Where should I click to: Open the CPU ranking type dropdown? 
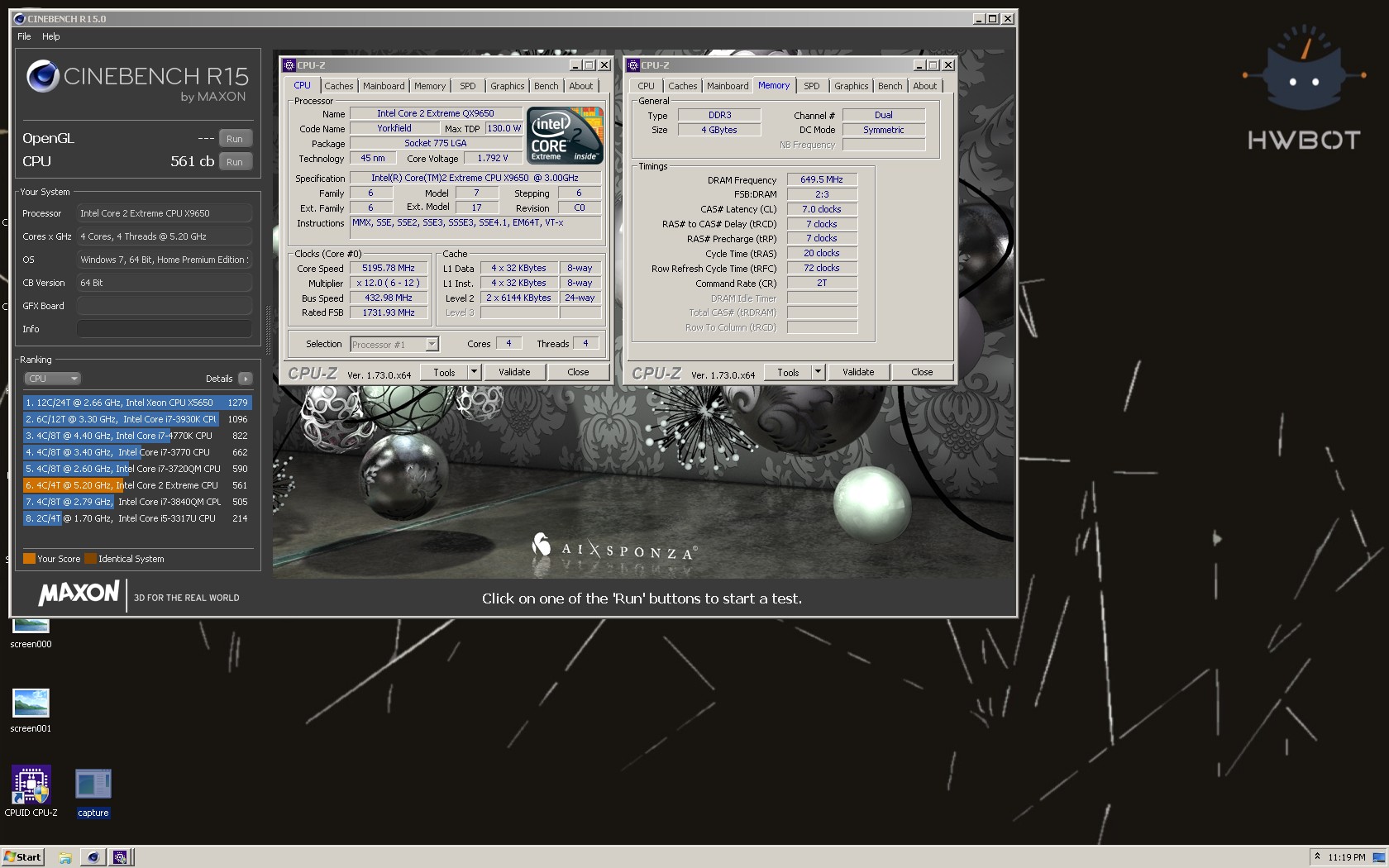click(x=52, y=379)
